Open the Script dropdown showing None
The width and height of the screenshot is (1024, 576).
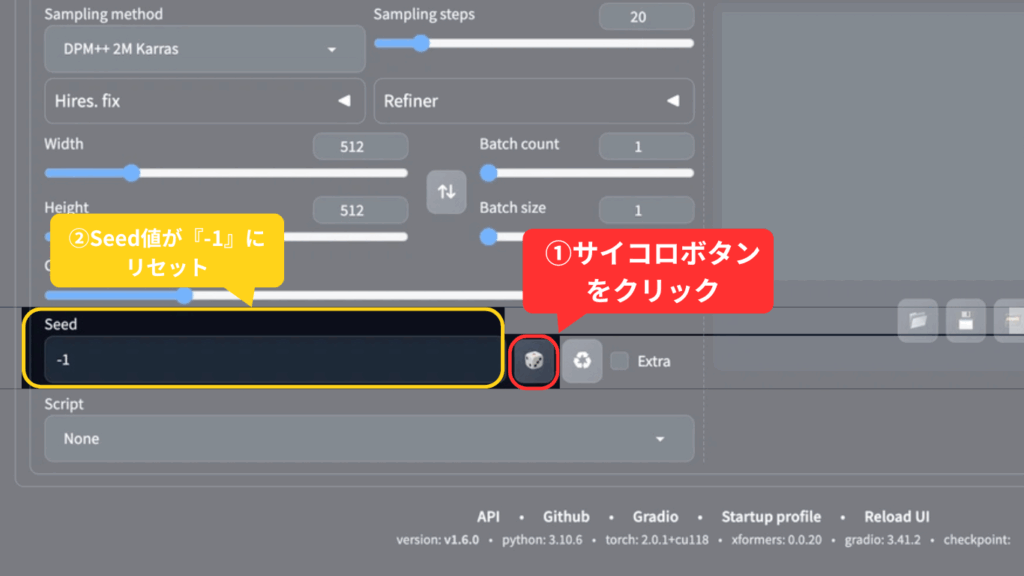pyautogui.click(x=369, y=438)
